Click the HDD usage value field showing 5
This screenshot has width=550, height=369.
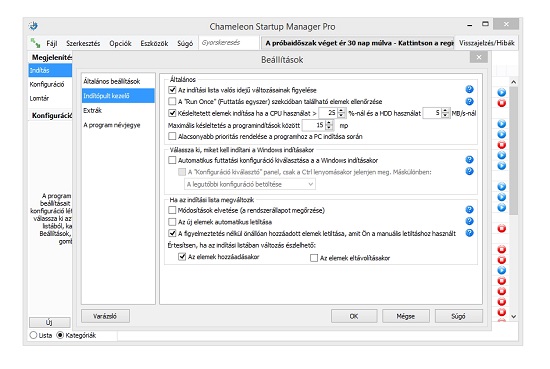(432, 113)
